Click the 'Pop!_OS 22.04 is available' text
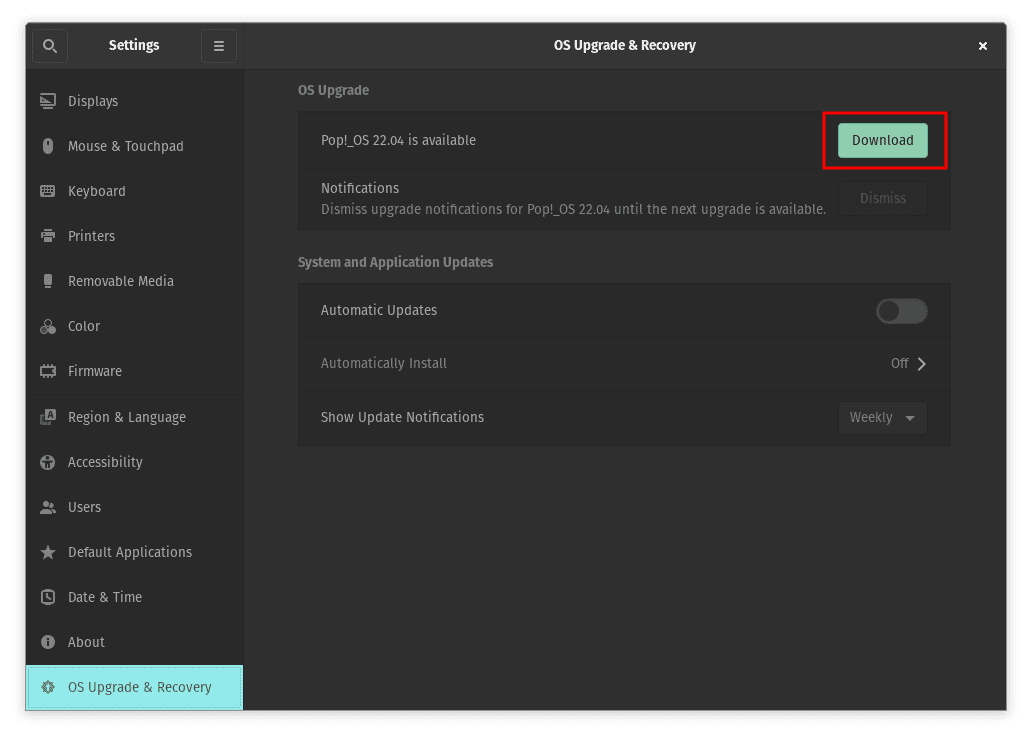Screen dimensions: 1032x739 (398, 140)
